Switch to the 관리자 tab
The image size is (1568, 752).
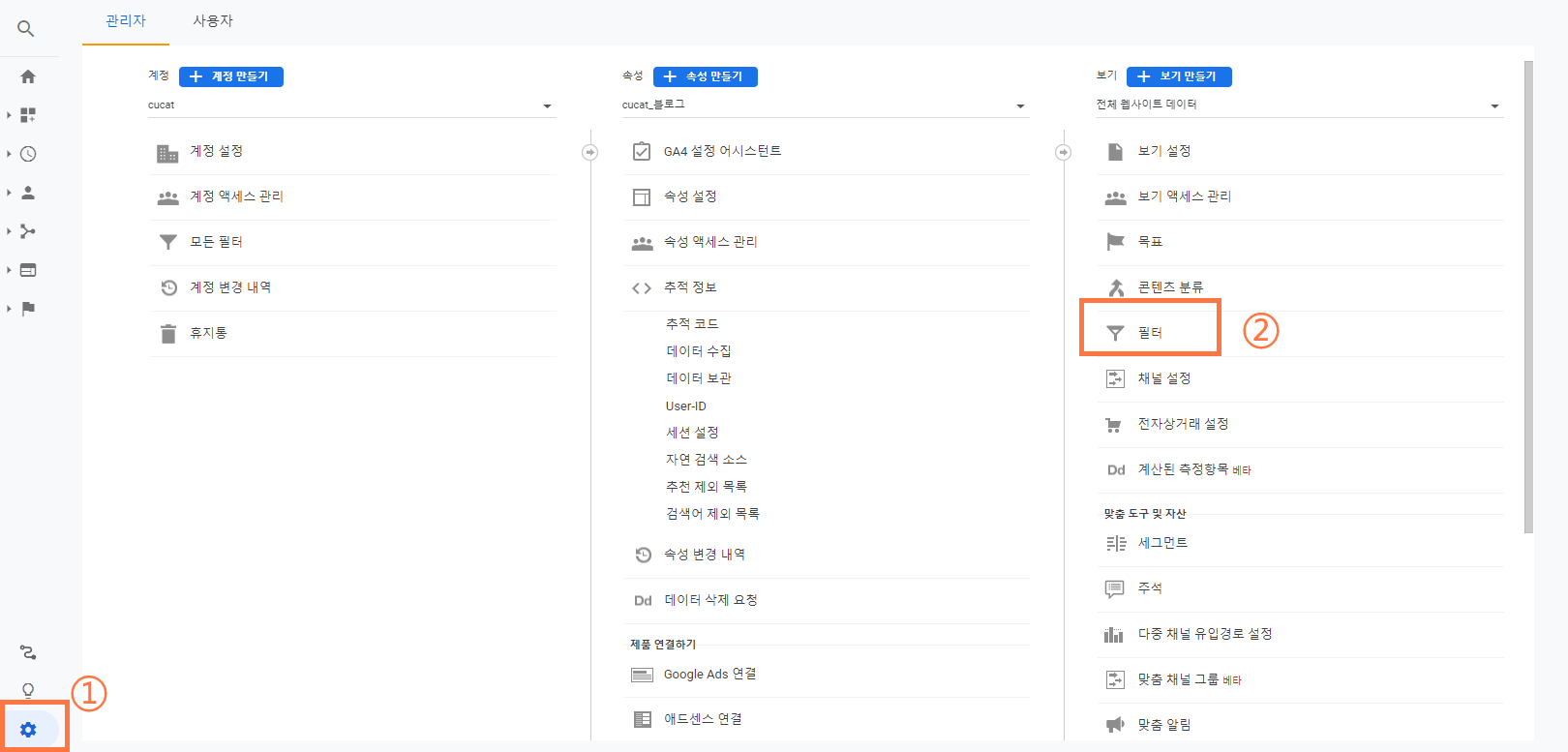click(x=126, y=21)
